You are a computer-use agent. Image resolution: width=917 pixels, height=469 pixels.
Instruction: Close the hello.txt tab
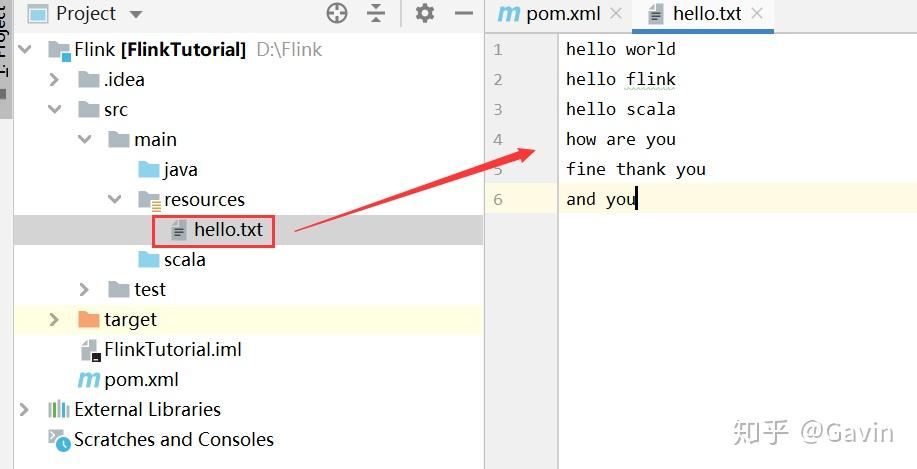757,14
